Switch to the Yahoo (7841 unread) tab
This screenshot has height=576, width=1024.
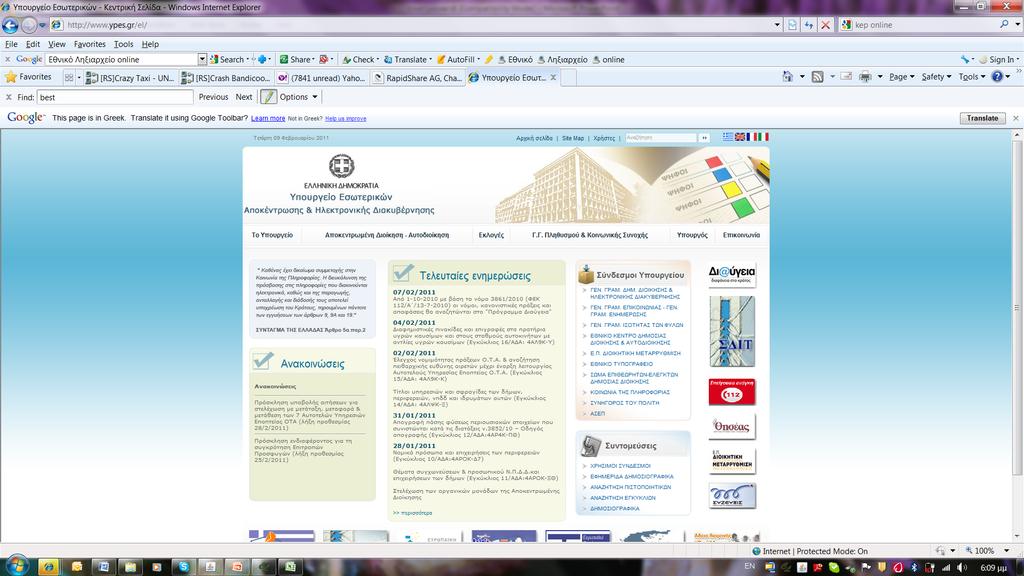click(x=321, y=78)
